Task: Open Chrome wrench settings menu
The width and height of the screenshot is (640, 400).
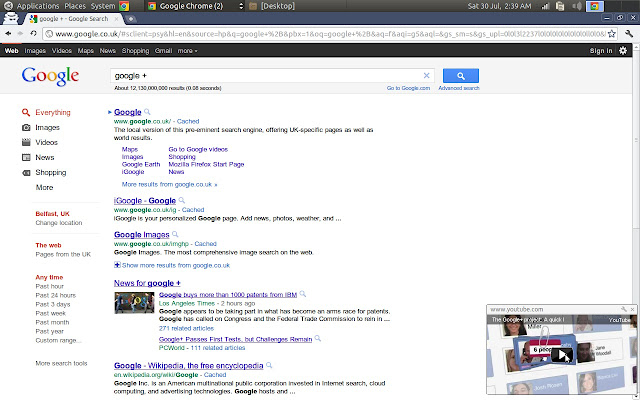Action: (629, 34)
